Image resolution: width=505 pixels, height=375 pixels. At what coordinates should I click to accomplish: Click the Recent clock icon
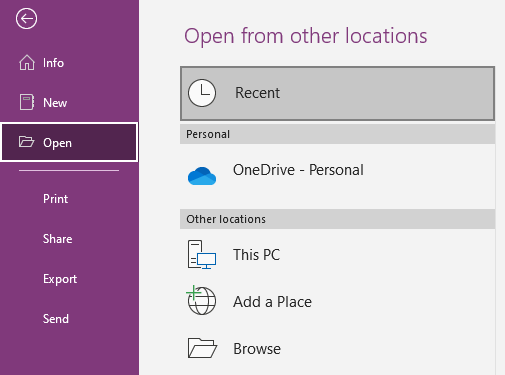tap(202, 93)
